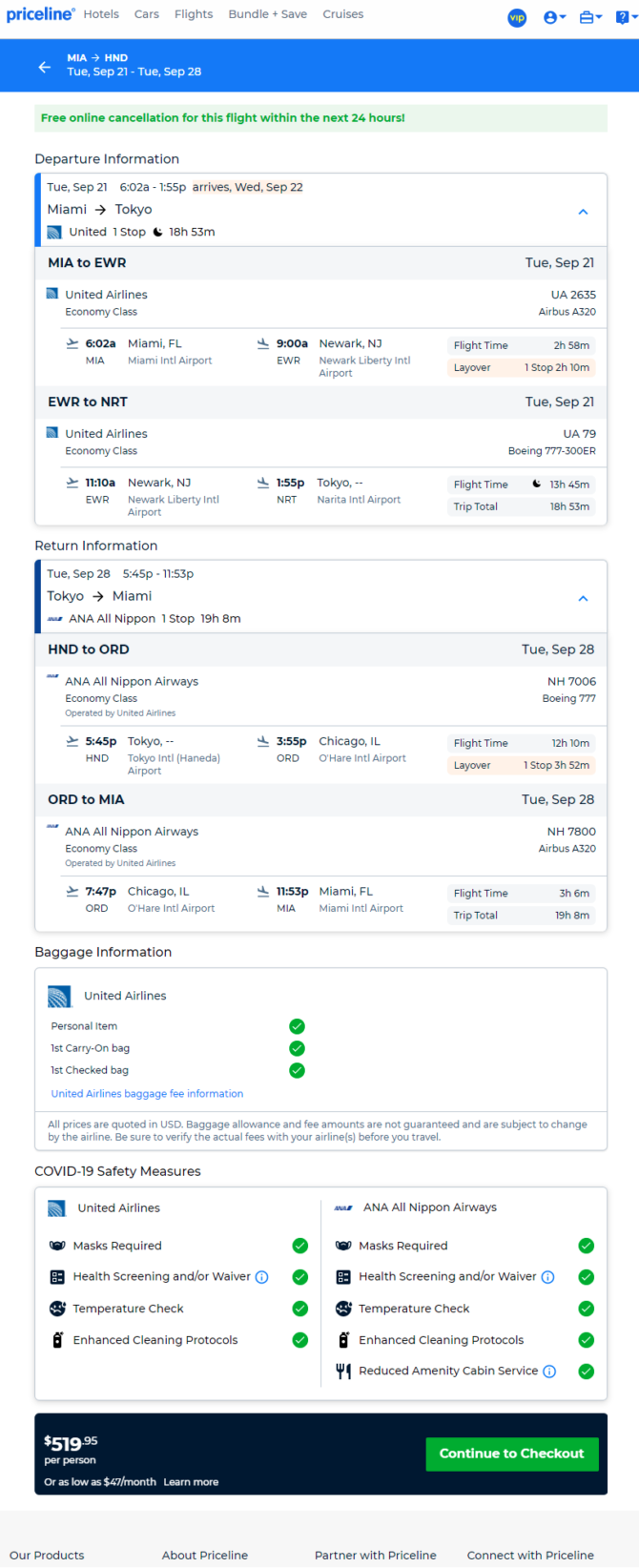
Task: Click 'Layover 1 Stop 2h 10m' badge
Action: click(522, 367)
